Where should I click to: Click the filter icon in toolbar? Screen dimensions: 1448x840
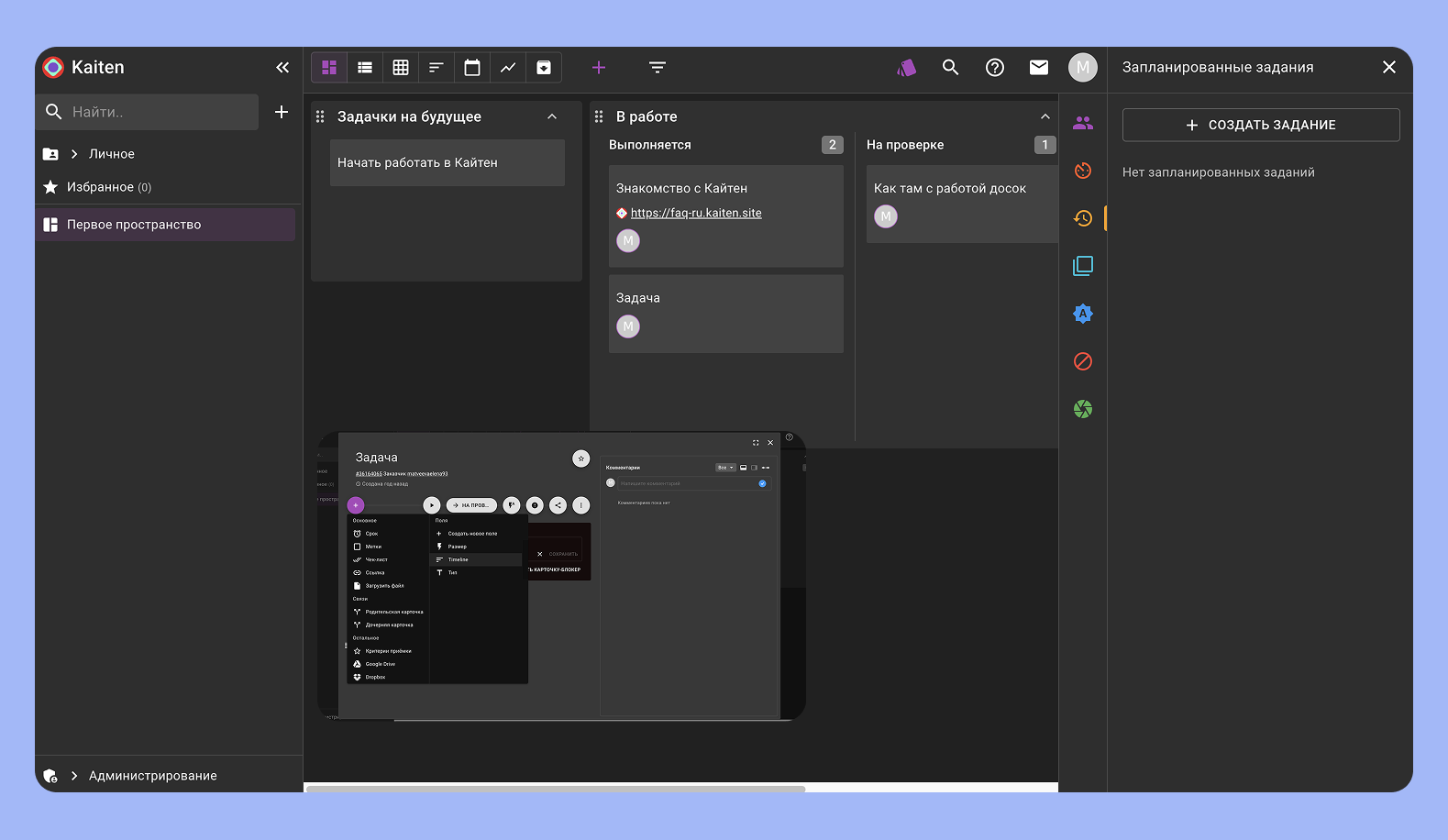pyautogui.click(x=657, y=68)
